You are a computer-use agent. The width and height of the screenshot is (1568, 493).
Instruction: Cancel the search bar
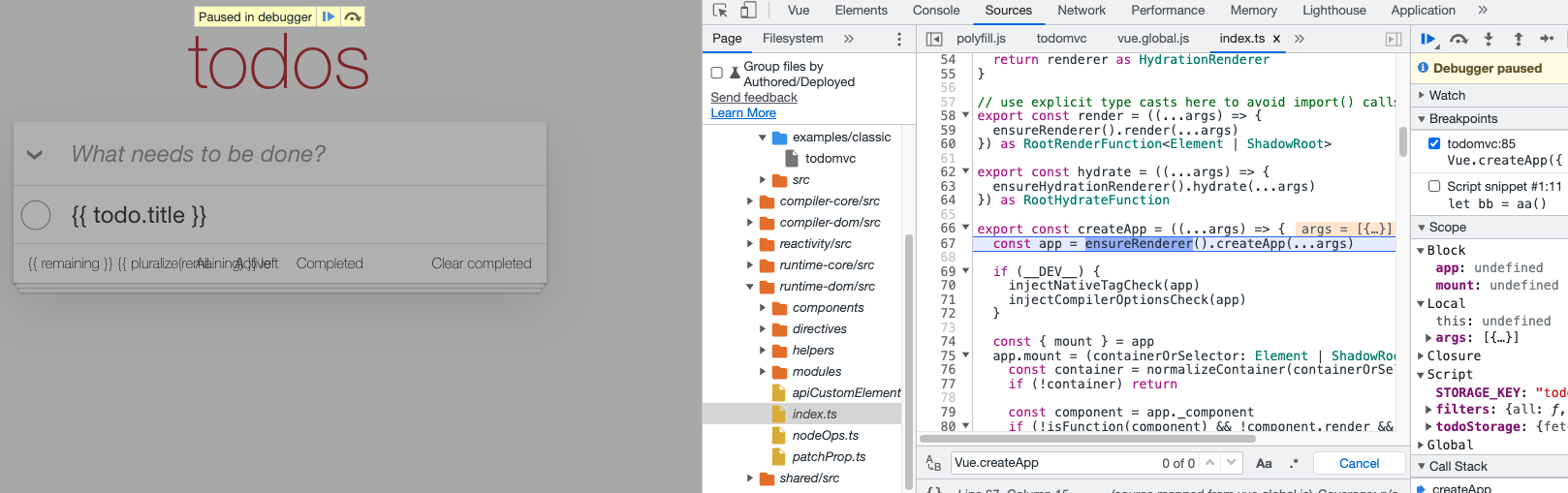click(1359, 463)
